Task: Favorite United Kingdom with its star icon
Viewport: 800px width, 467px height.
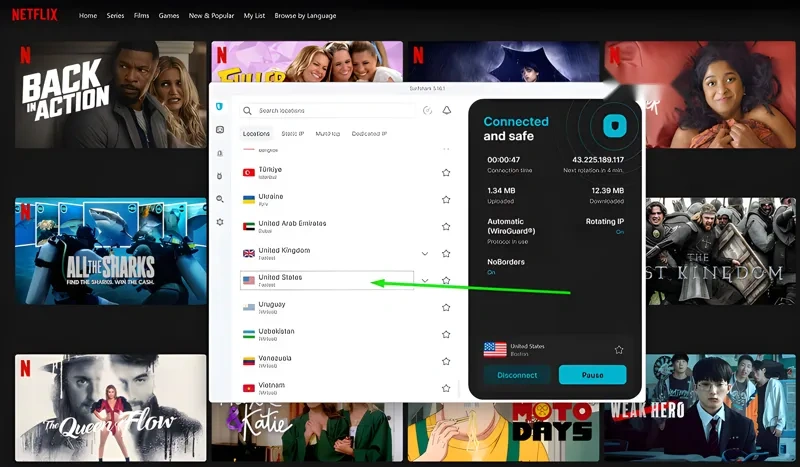Action: click(446, 254)
